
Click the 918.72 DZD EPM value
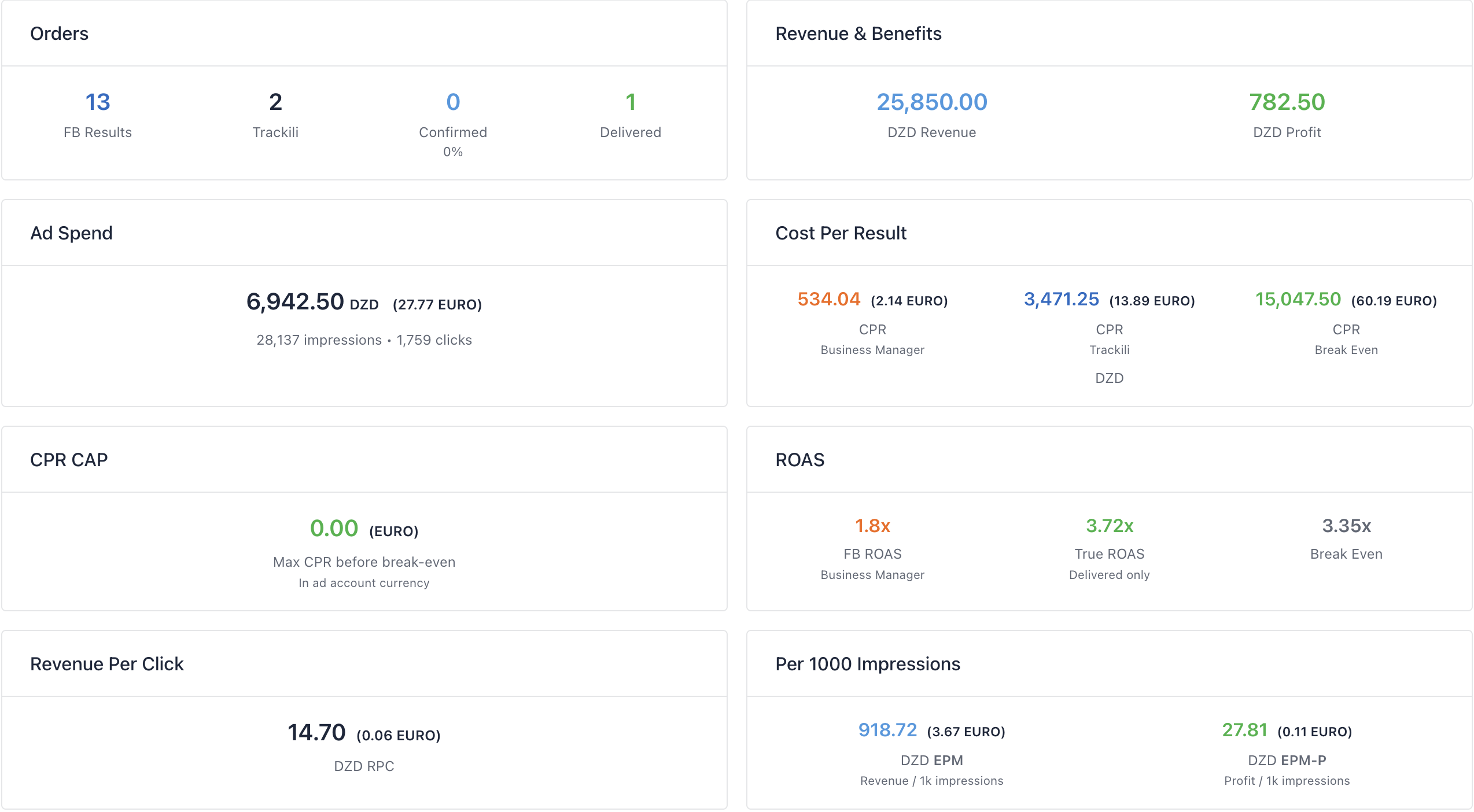[x=887, y=730]
